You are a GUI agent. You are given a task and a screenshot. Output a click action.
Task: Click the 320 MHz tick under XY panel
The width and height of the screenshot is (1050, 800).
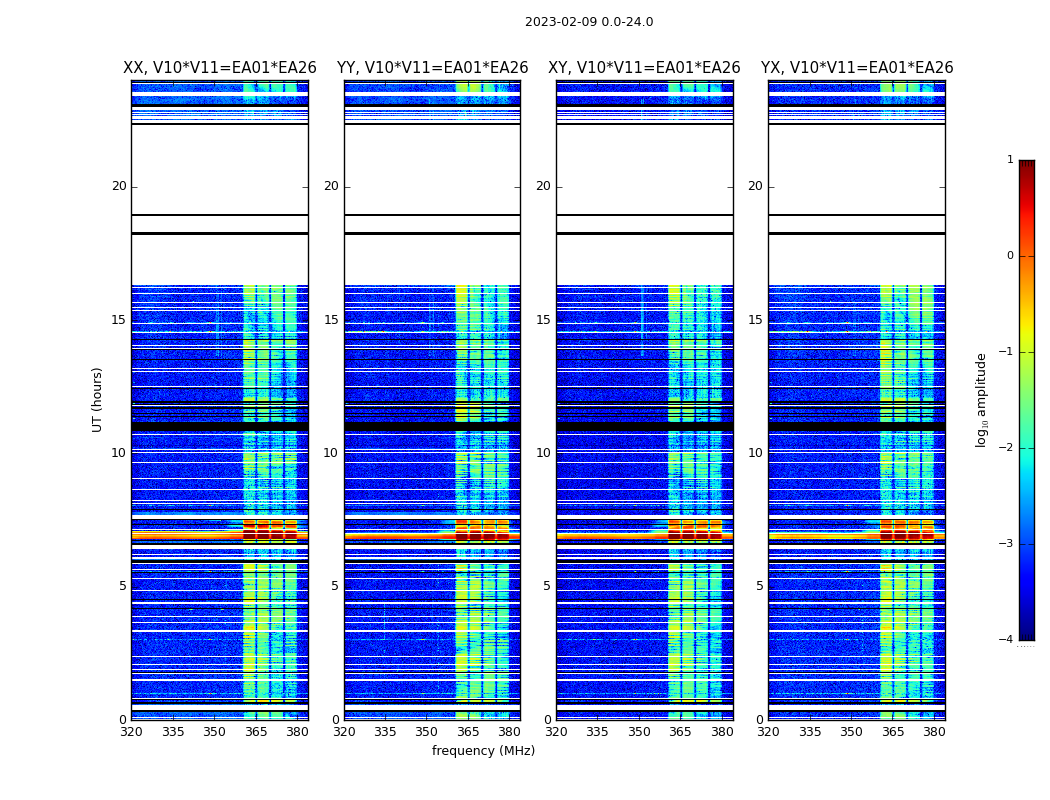pos(557,732)
